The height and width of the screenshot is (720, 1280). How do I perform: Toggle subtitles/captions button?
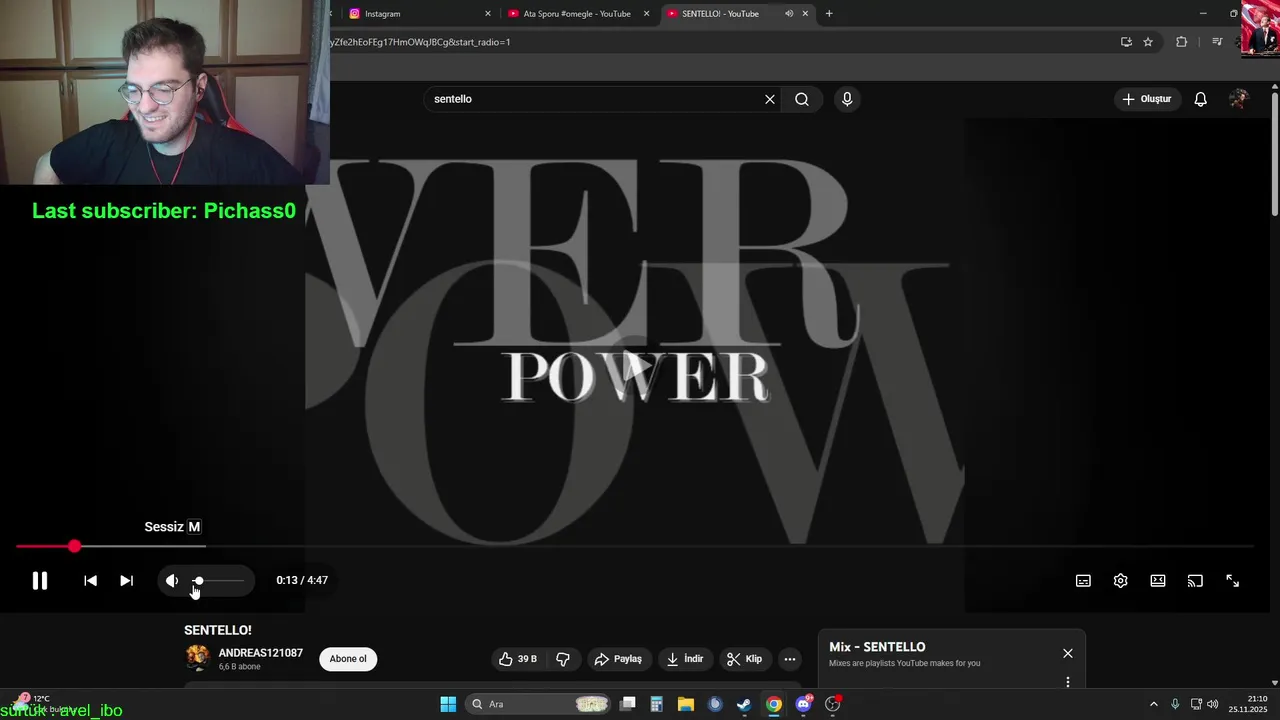1083,581
